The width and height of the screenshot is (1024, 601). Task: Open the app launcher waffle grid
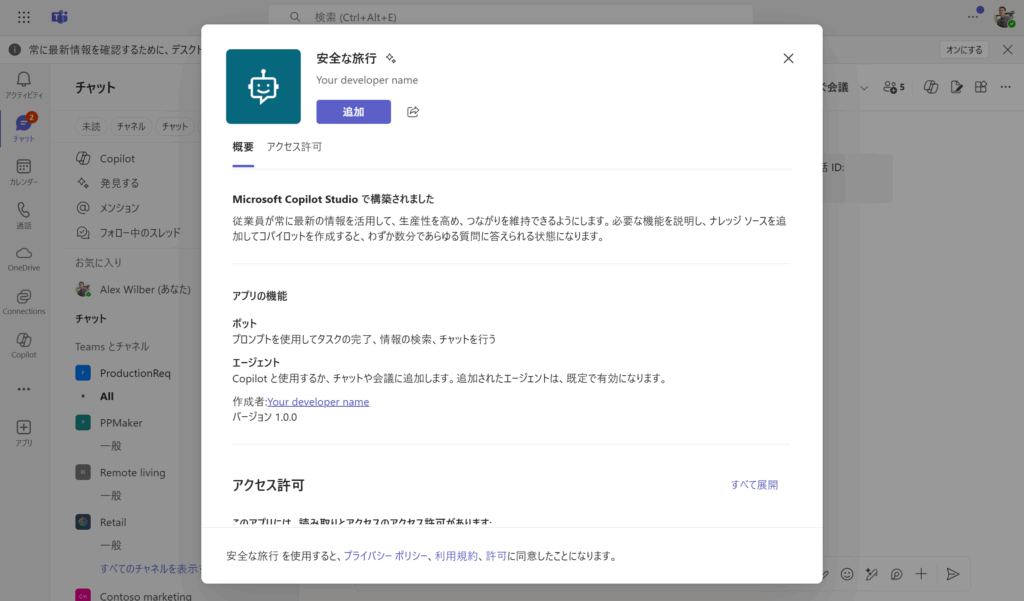coord(24,17)
